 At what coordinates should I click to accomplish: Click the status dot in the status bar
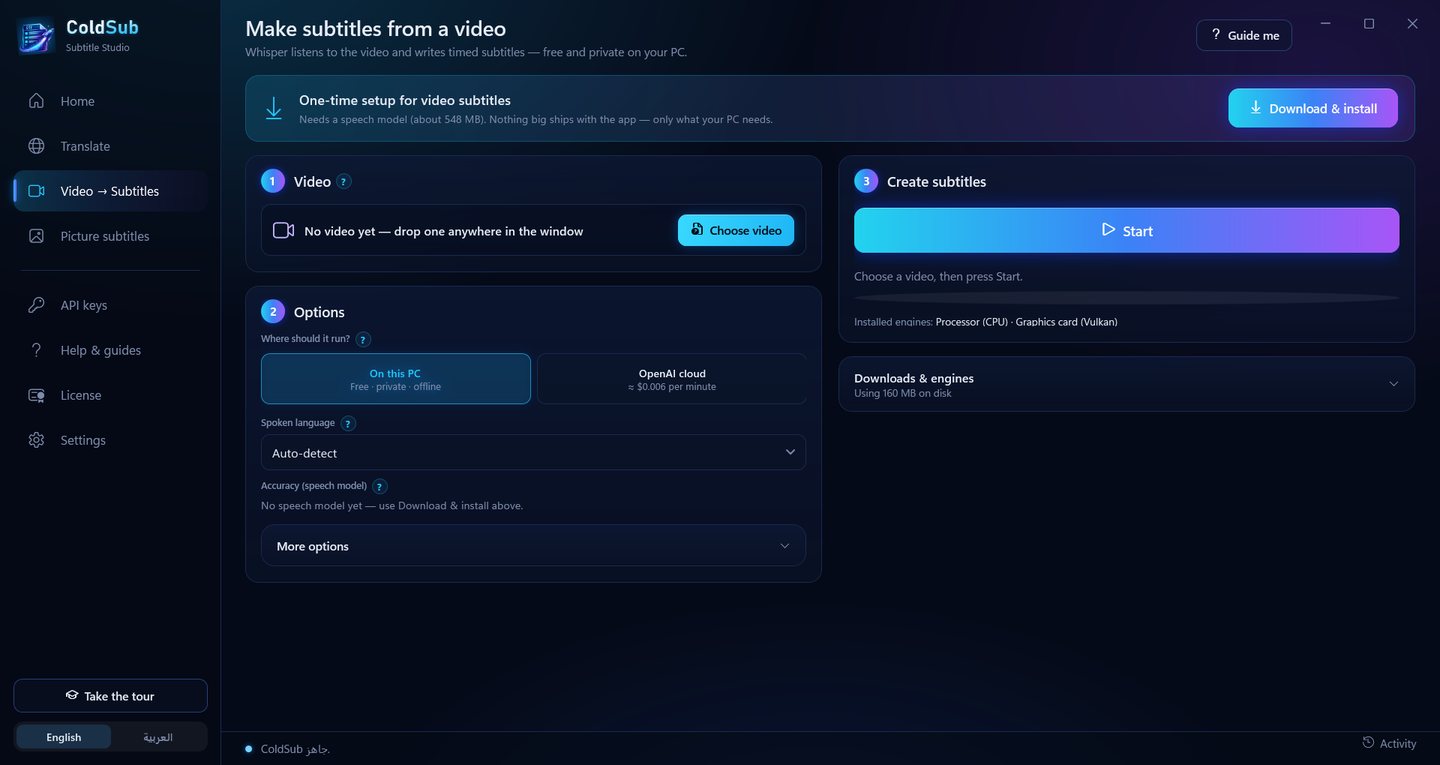[x=248, y=749]
